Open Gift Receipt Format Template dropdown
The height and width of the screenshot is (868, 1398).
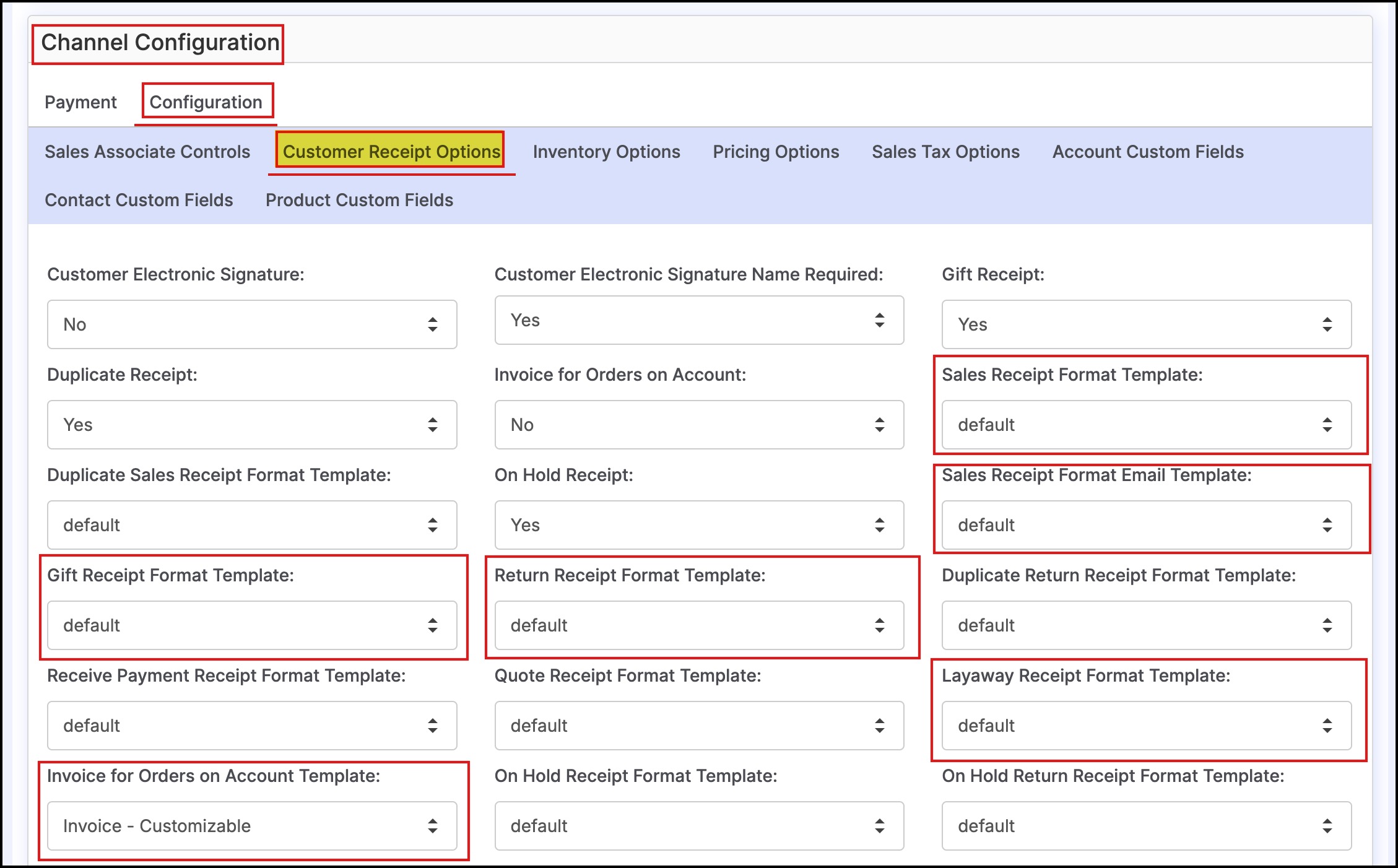252,625
